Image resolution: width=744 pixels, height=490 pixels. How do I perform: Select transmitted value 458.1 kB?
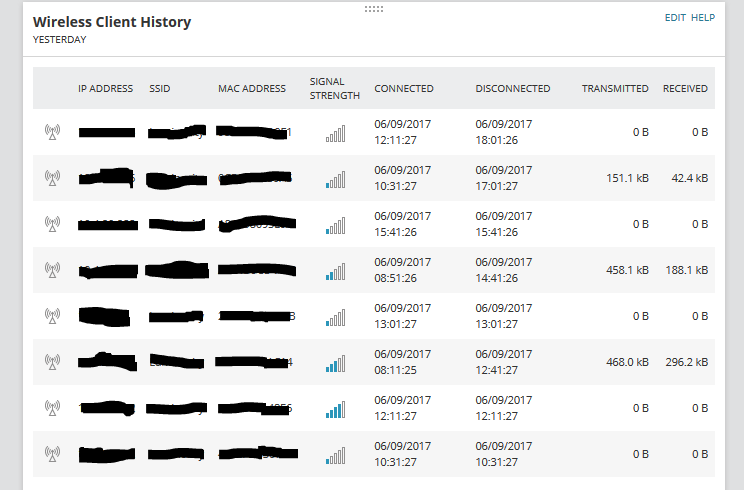[627, 270]
